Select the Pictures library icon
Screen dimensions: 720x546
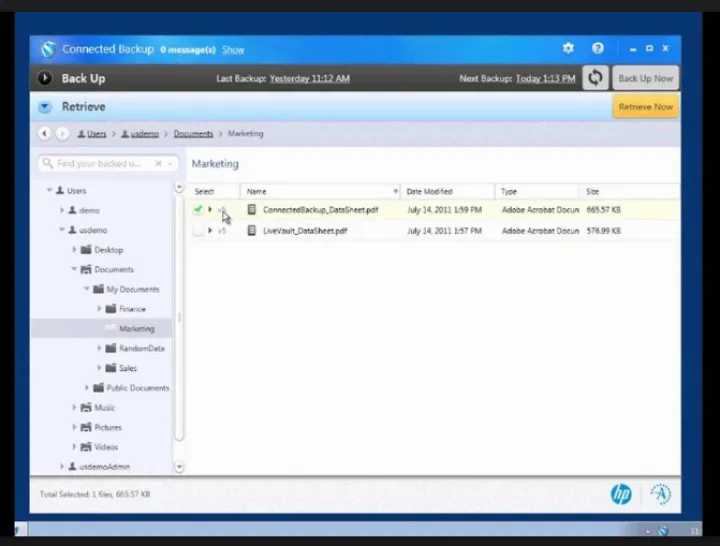coord(86,427)
